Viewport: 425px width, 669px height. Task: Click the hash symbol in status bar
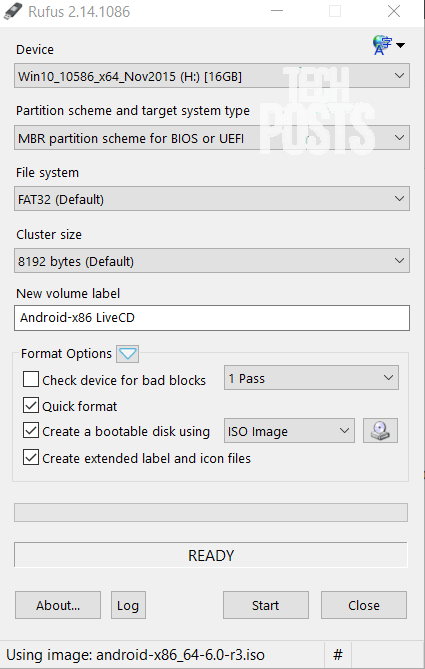(x=338, y=654)
